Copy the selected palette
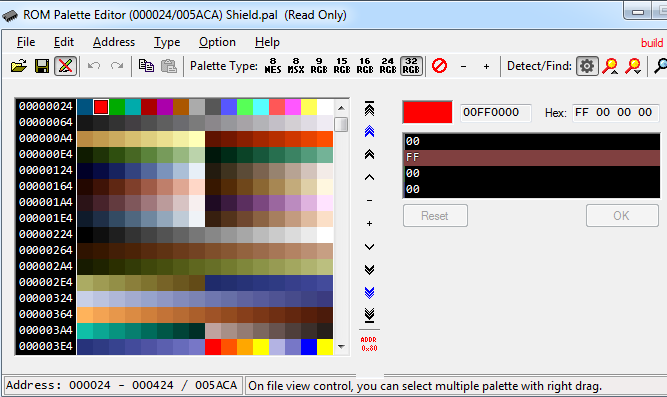The height and width of the screenshot is (397, 667). (x=146, y=66)
